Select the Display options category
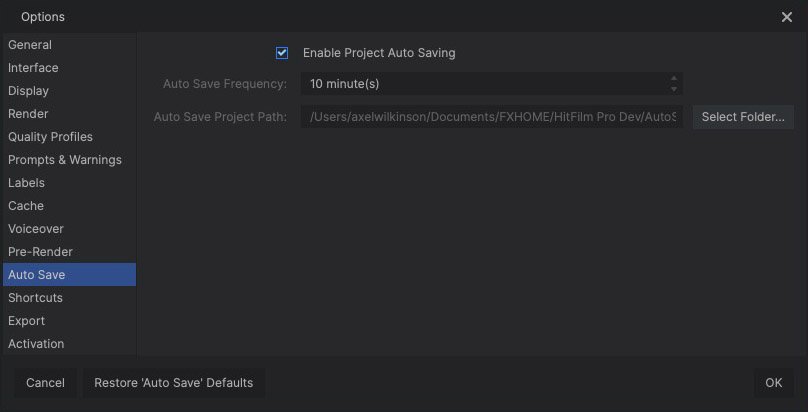Screen dimensions: 808x412 click(x=28, y=91)
